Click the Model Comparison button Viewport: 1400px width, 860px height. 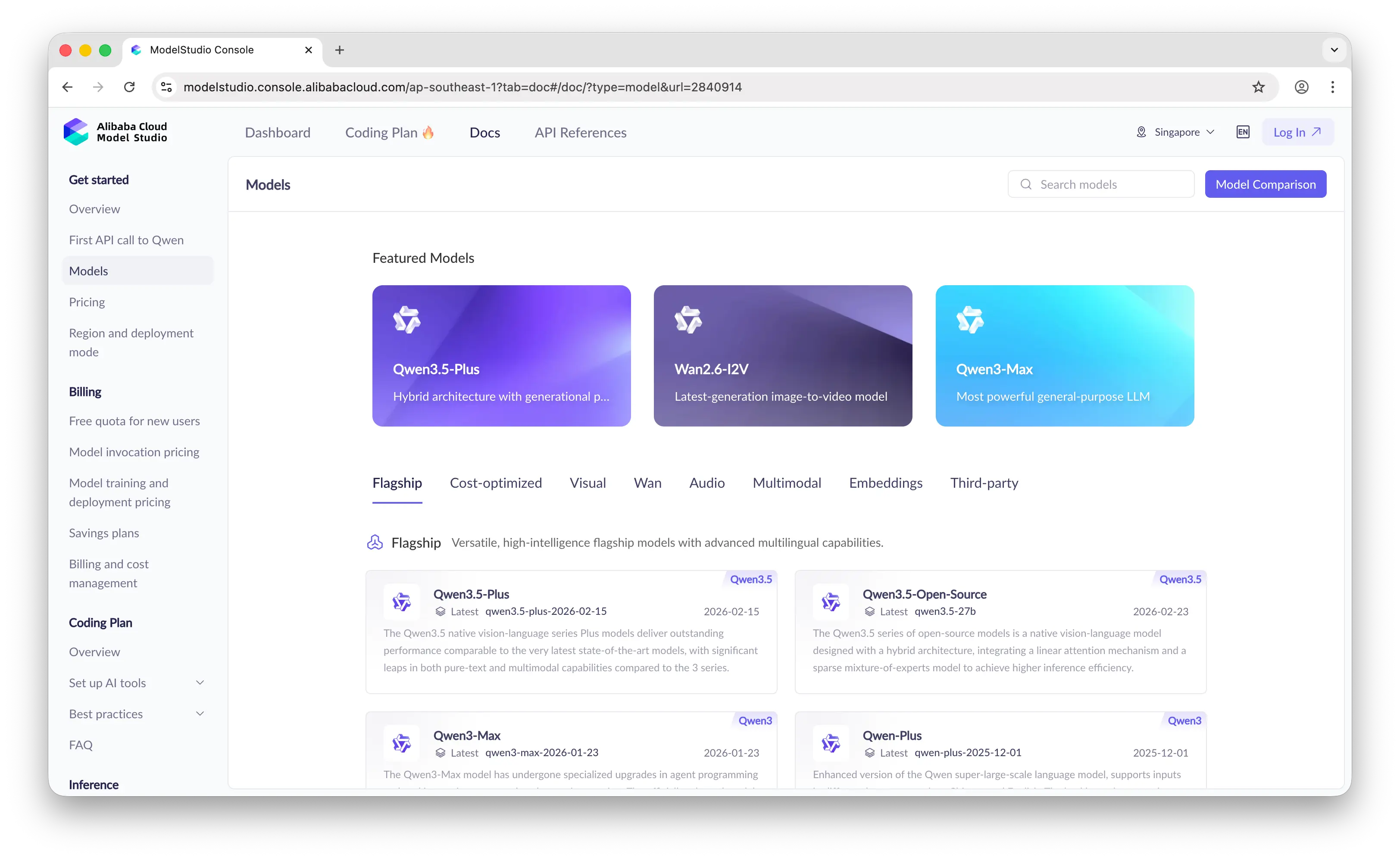[1265, 184]
